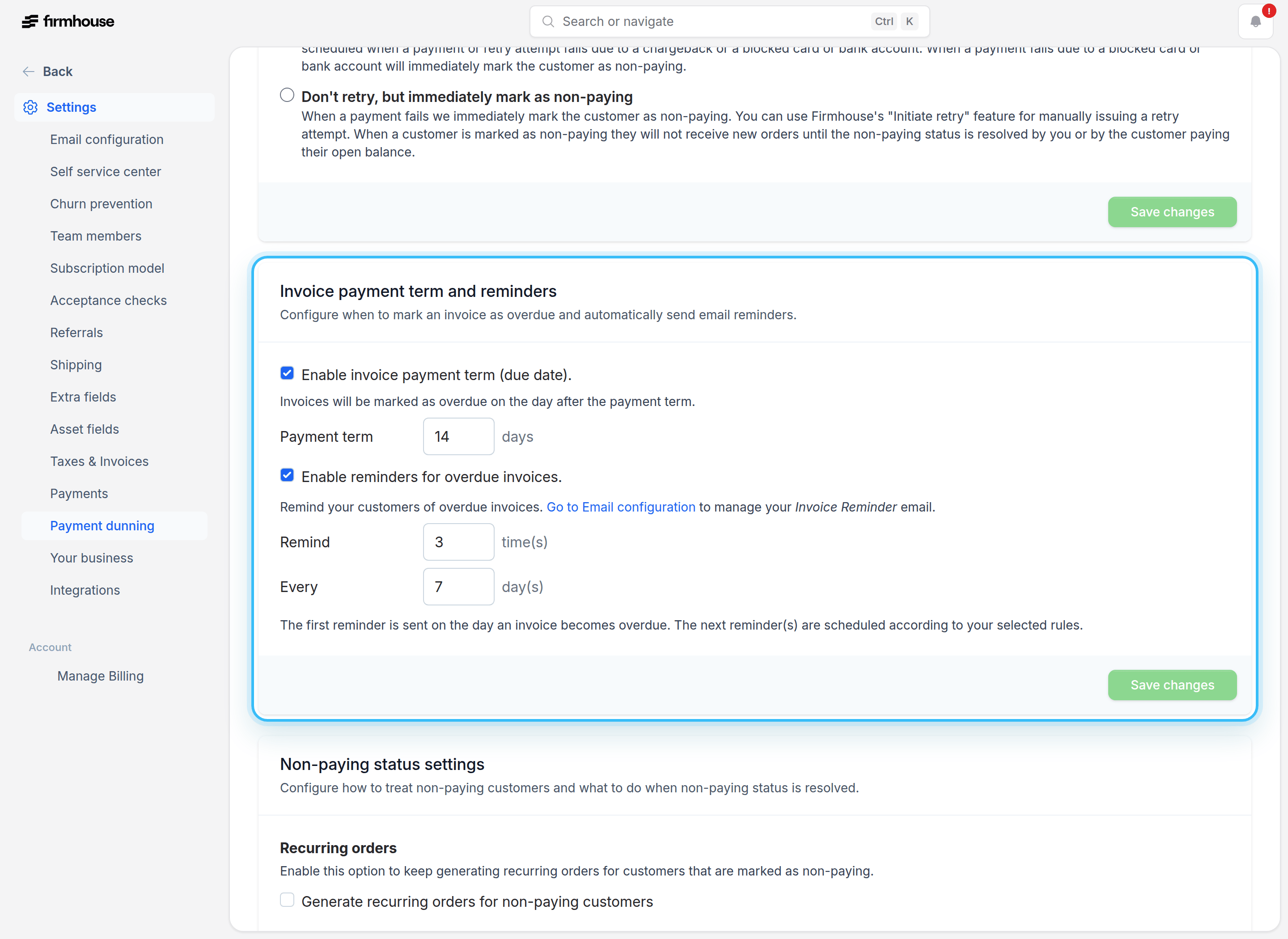Go to Payments settings
The image size is (1288, 939).
[79, 494]
